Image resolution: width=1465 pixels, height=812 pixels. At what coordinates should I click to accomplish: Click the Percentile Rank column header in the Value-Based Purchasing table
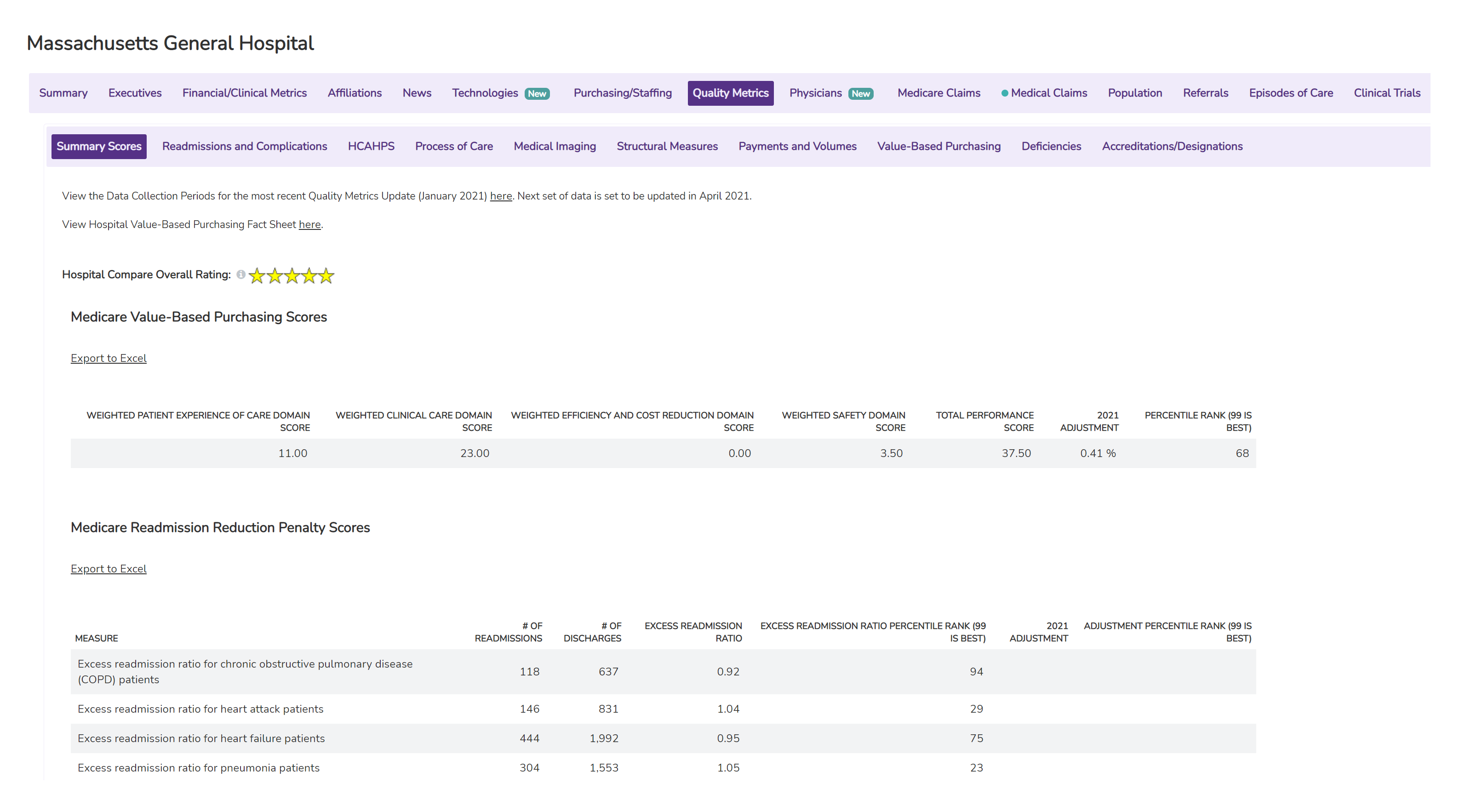pos(1198,421)
